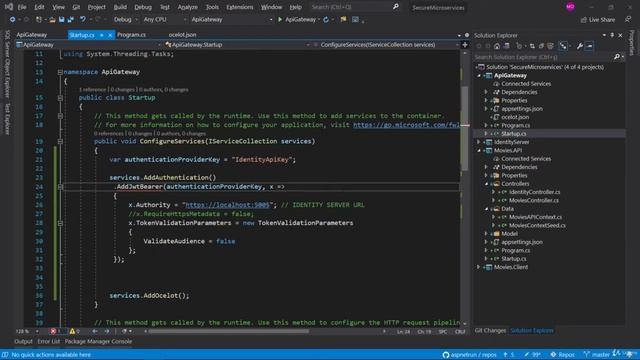640x360 pixels.
Task: Click previous issue arrow in editor bottom bar
Action: [x=95, y=331]
